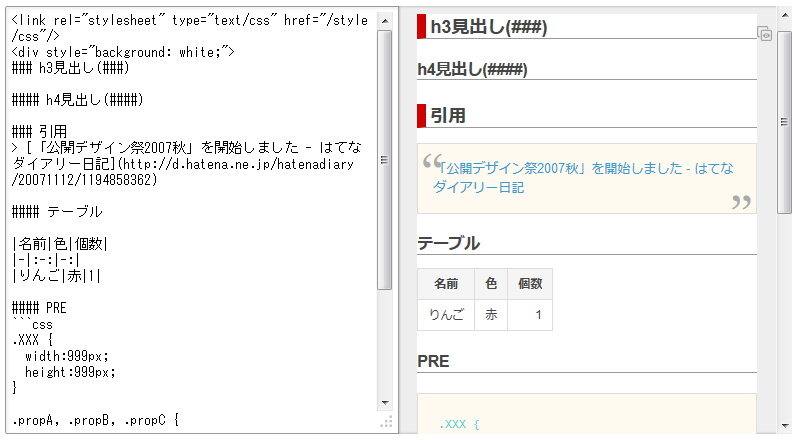Click the markdown source text area
Screen dimensions: 800x440
pos(192,220)
